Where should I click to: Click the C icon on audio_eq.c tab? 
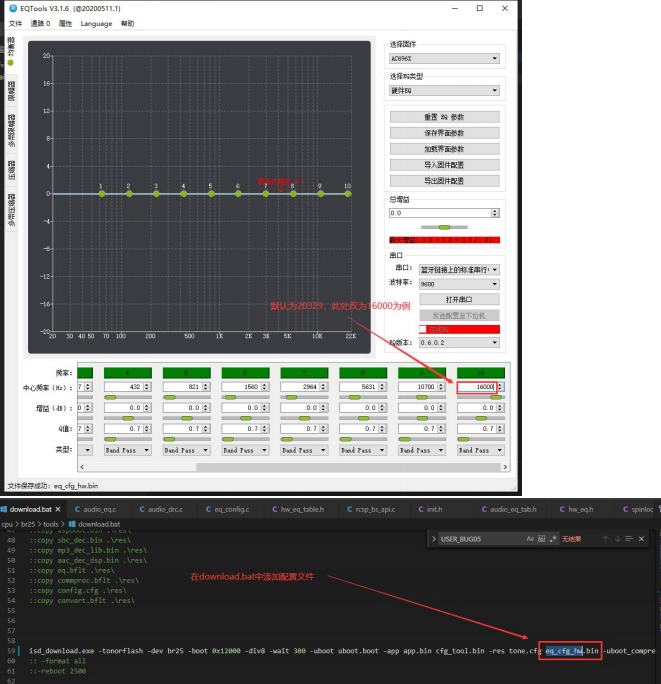point(77,509)
